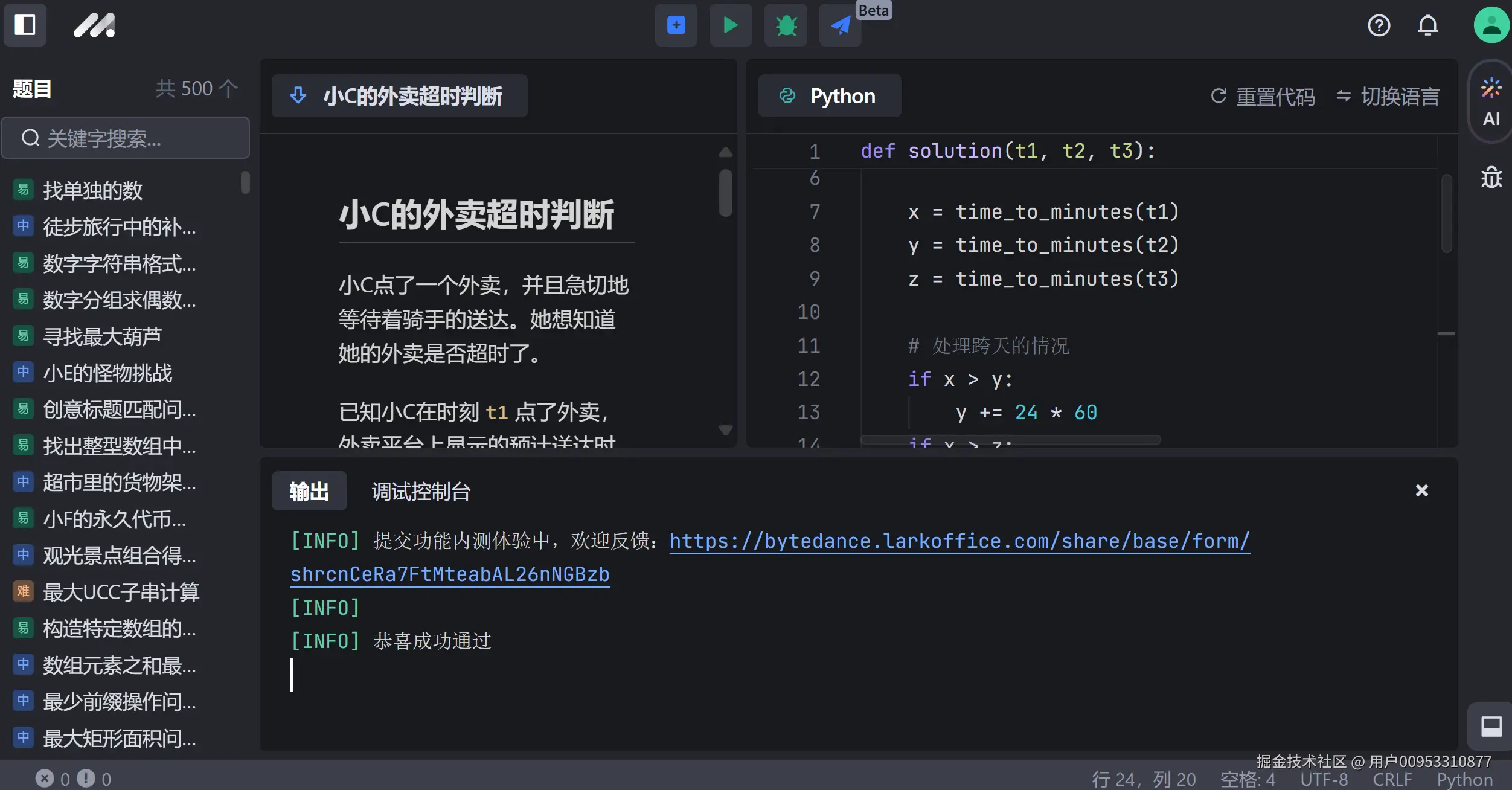Screen dimensions: 1512x790
Task: Open problem 数组元素之和最...
Action: click(x=119, y=665)
